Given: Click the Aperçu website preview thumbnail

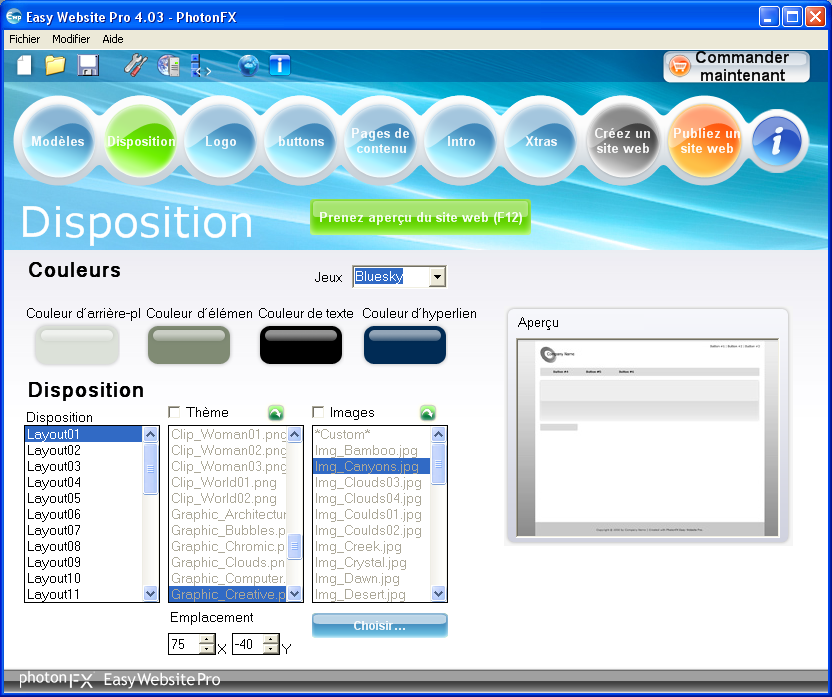Looking at the screenshot, I should click(x=647, y=438).
